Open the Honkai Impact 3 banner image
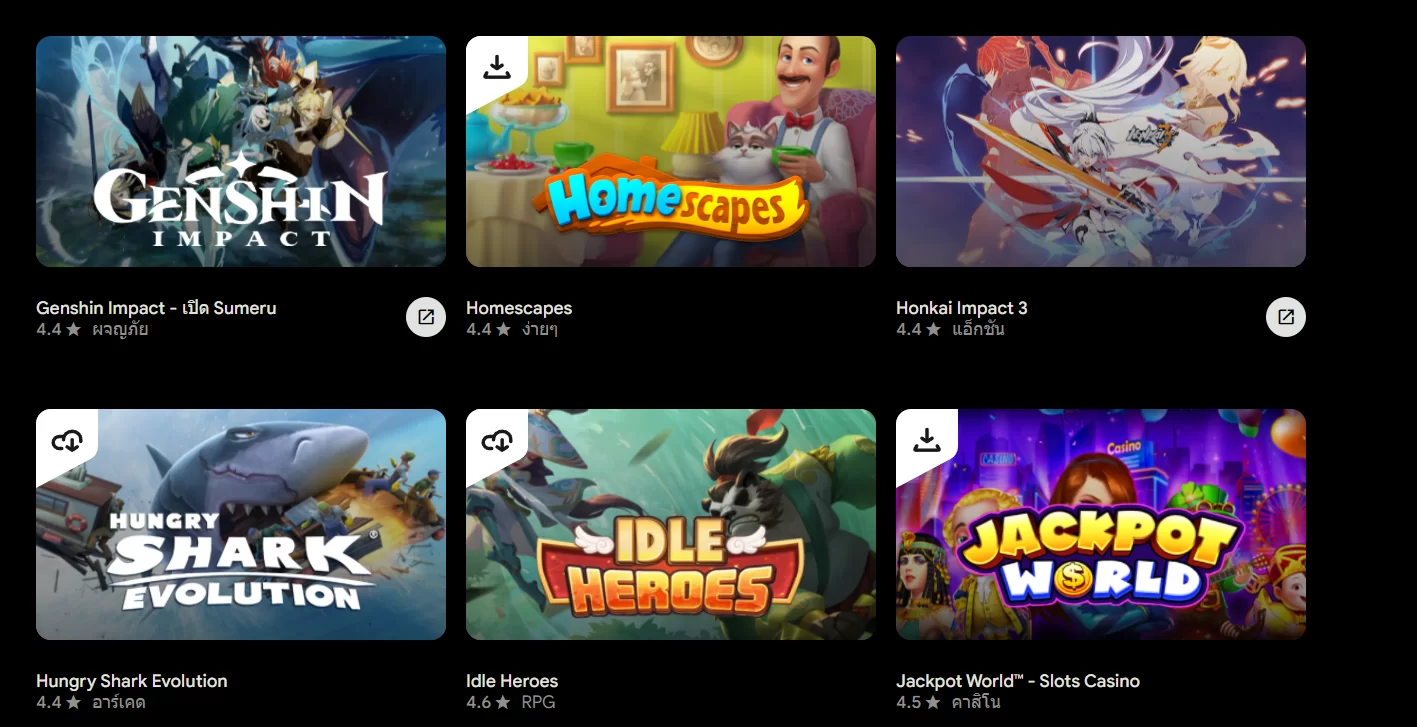This screenshot has height=727, width=1417. point(1101,152)
